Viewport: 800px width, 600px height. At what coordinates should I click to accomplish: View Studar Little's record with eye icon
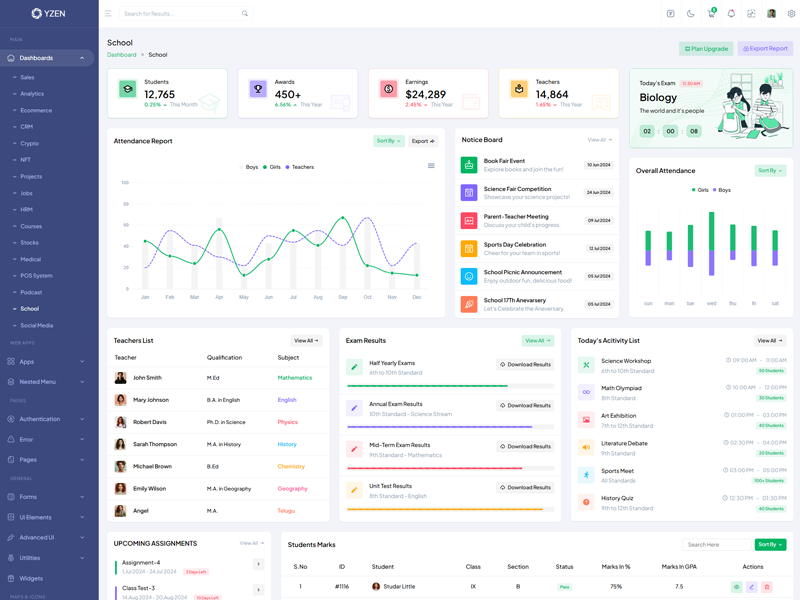click(x=737, y=587)
